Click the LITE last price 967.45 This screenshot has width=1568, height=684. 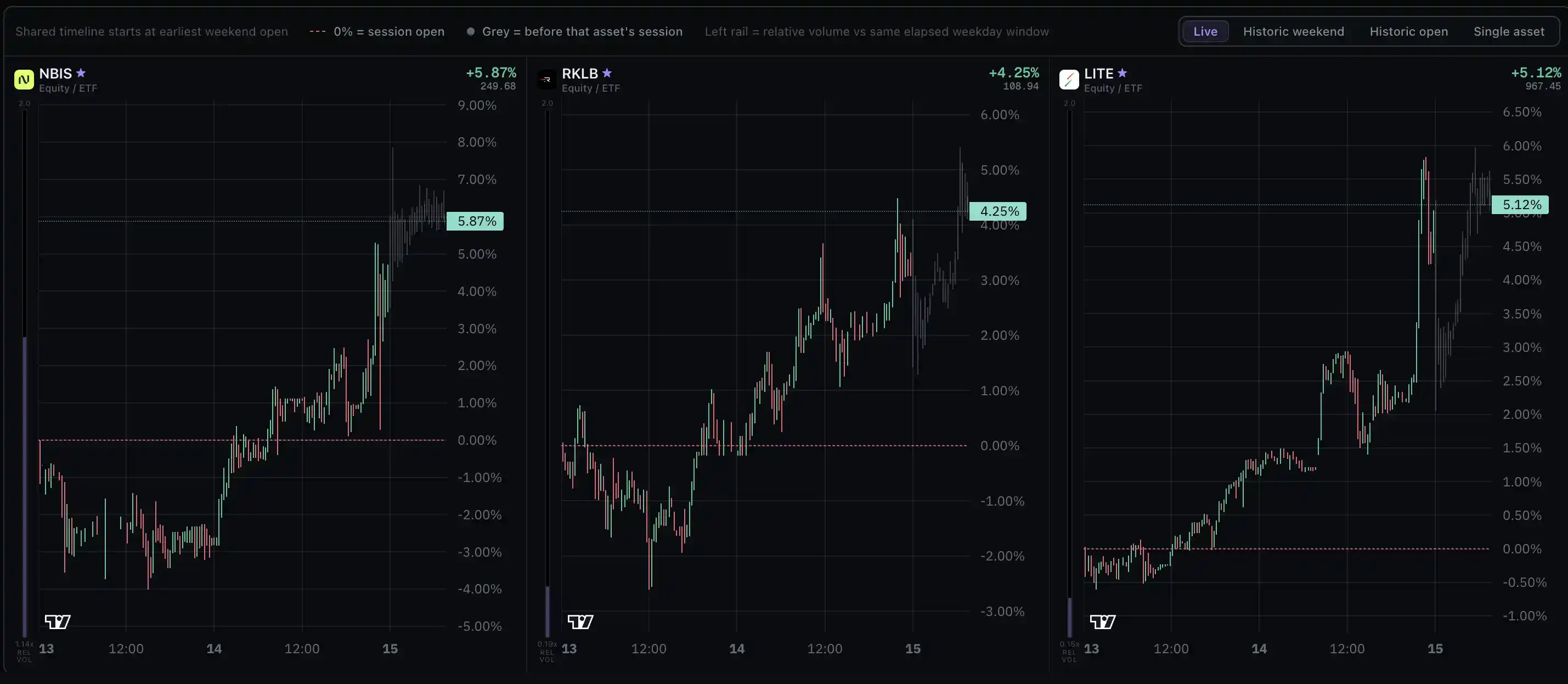coord(1543,87)
